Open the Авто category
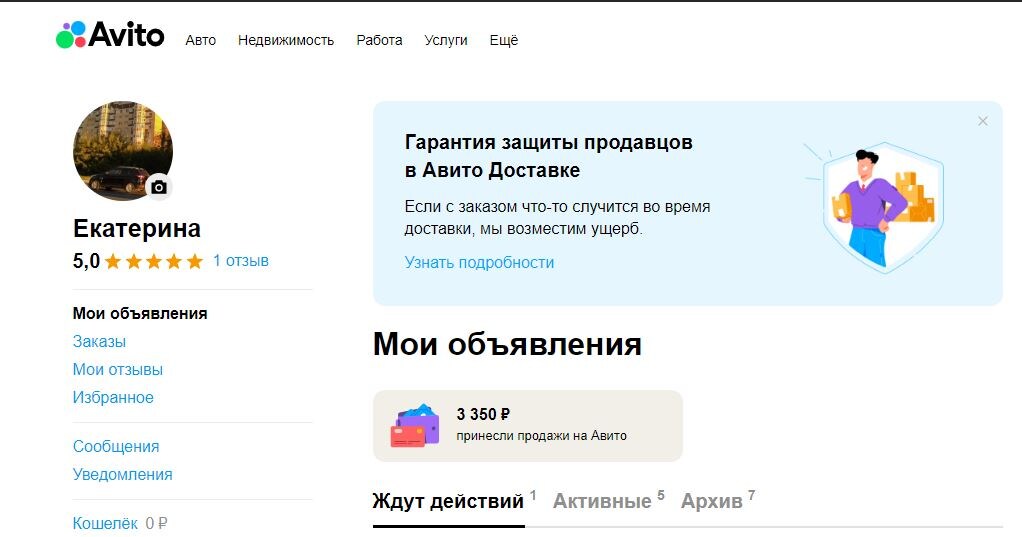This screenshot has width=1022, height=537. click(x=200, y=40)
